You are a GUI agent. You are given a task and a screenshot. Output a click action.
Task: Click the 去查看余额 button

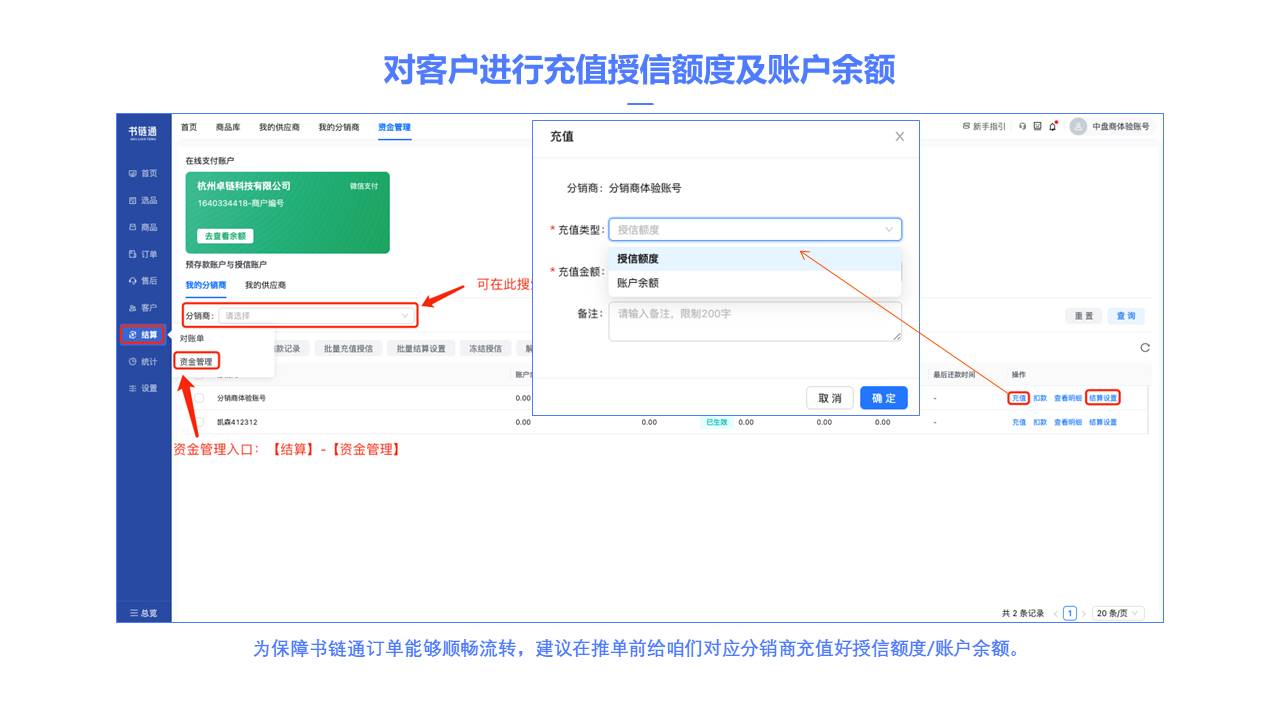tap(225, 236)
